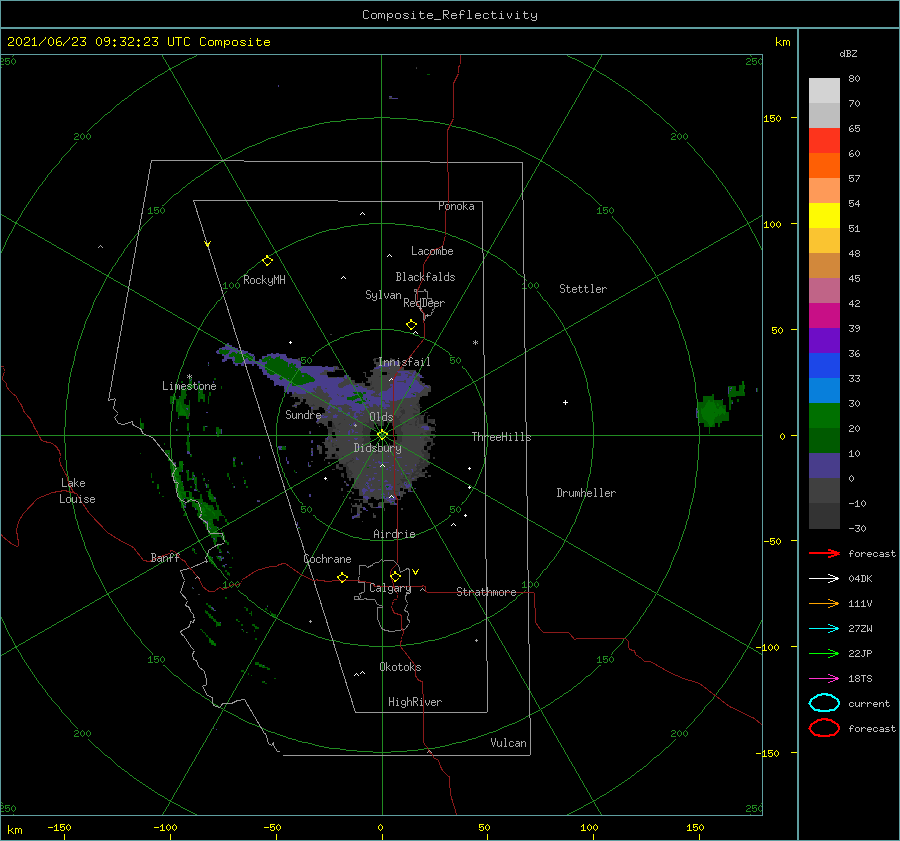The width and height of the screenshot is (900, 841).
Task: Choose the magenta 18TS arrow symbol
Action: (824, 679)
